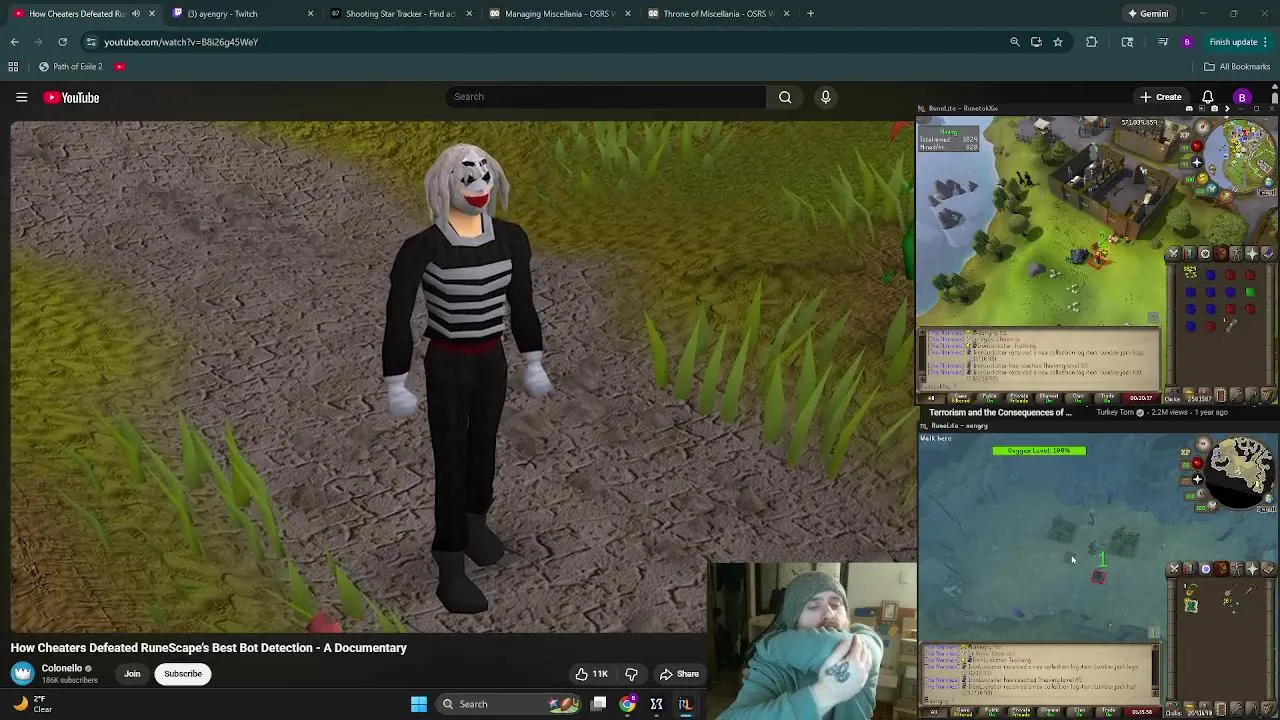Open the Combat tab in bottom RuneLite window

1174,569
